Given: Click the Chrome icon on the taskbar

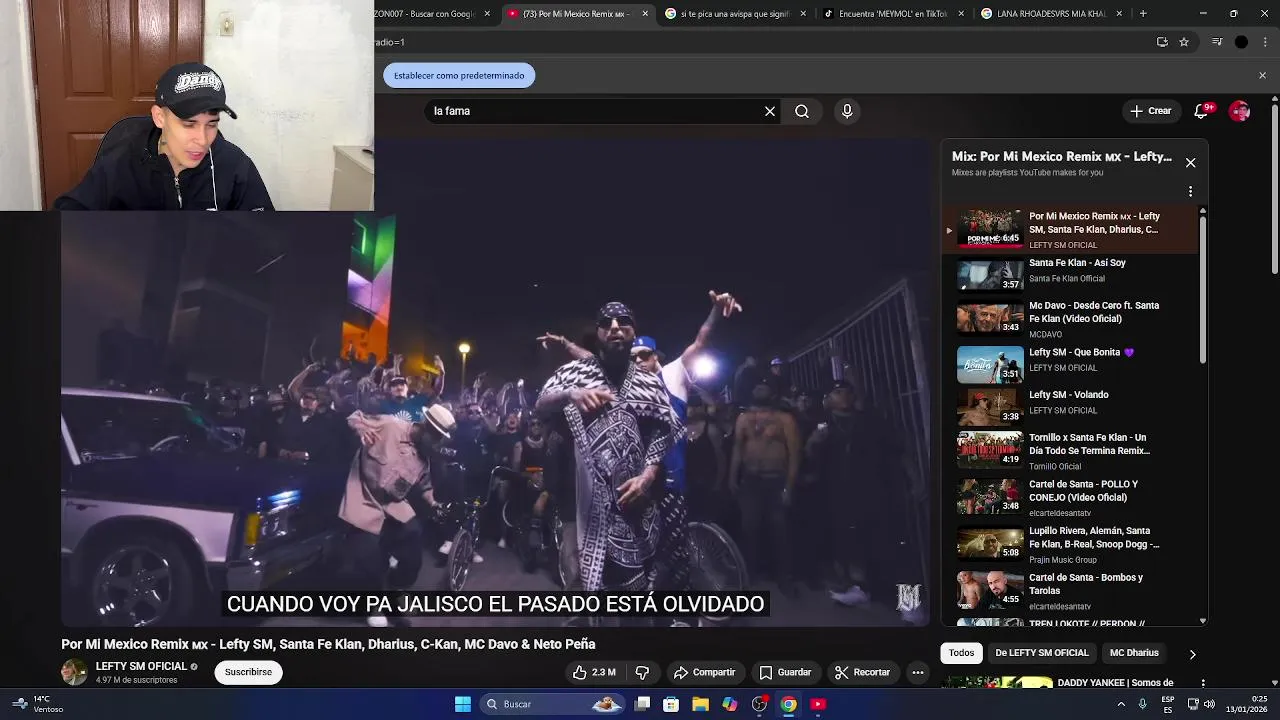Looking at the screenshot, I should pyautogui.click(x=789, y=704).
